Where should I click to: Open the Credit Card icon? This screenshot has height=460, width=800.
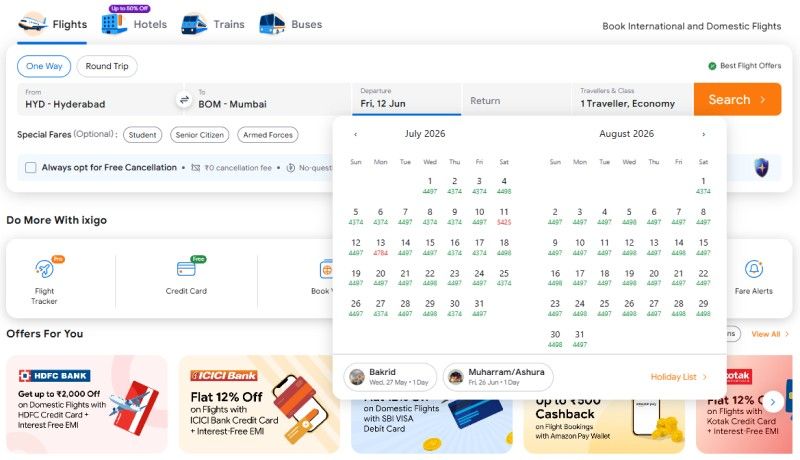click(186, 268)
